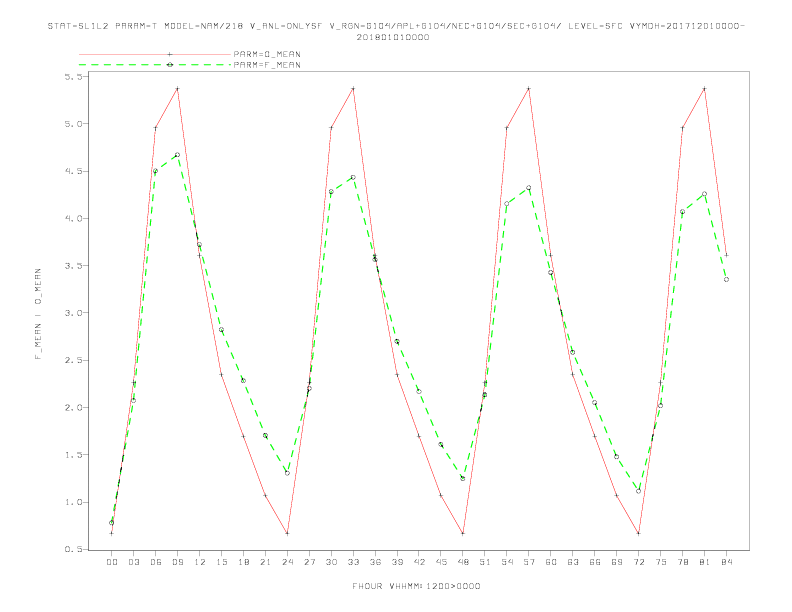The image size is (792, 612).
Task: Click the 24 forecast hour tick label
Action: click(287, 562)
